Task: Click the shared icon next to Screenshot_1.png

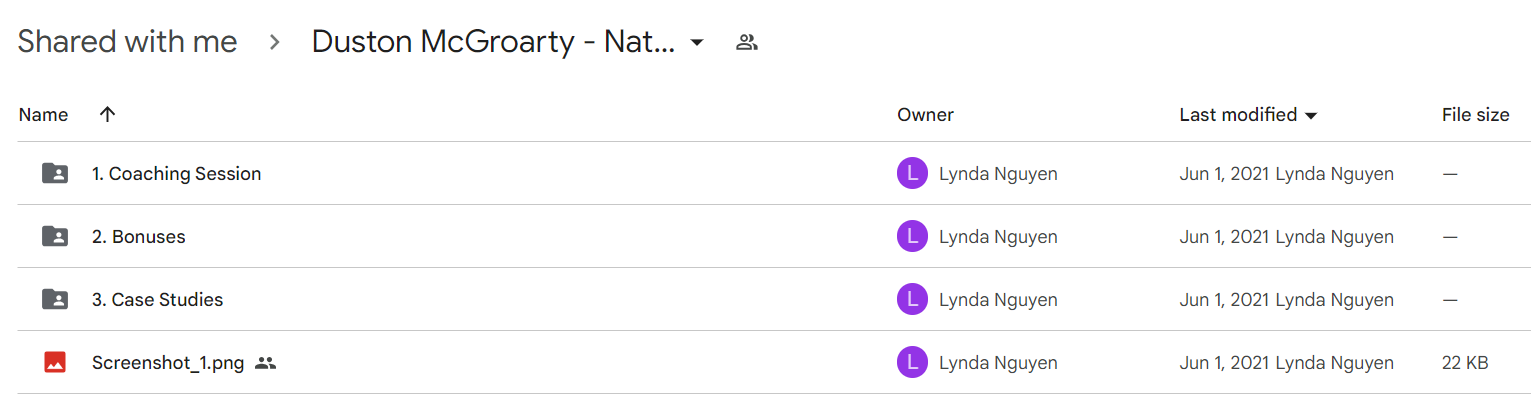Action: pos(265,363)
